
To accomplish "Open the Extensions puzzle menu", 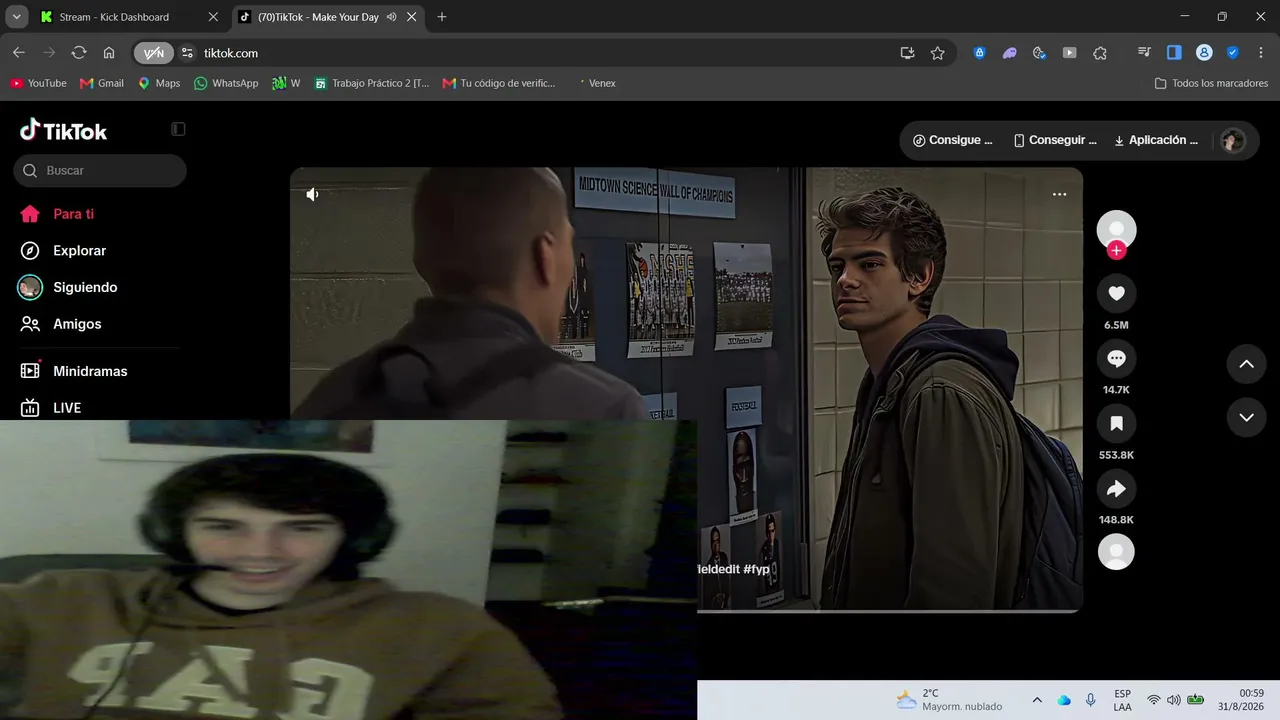I will coord(1100,53).
